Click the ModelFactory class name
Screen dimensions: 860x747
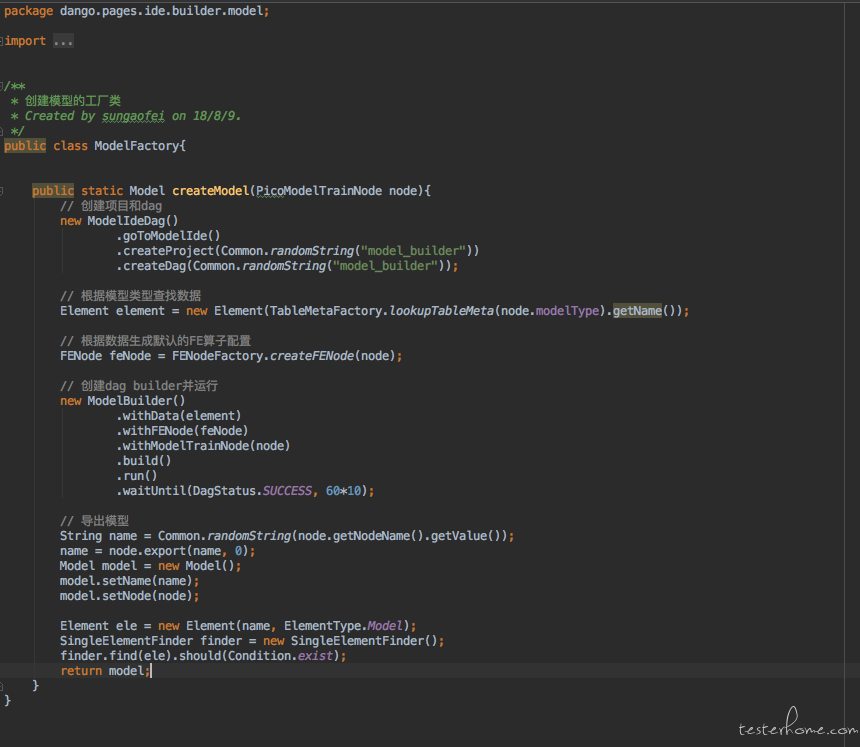point(136,146)
